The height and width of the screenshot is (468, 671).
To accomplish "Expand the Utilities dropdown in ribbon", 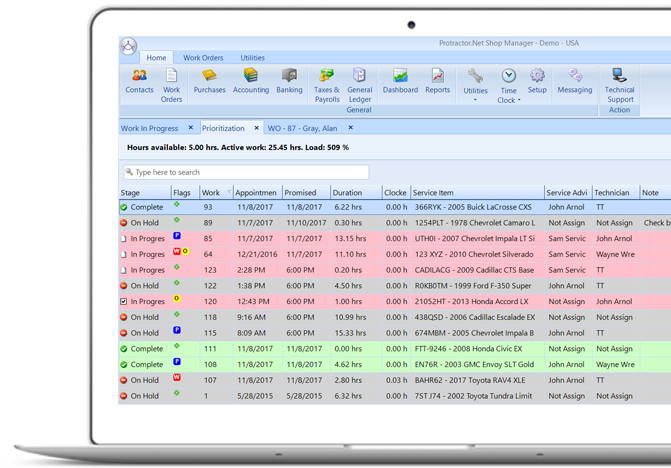I will tap(475, 100).
